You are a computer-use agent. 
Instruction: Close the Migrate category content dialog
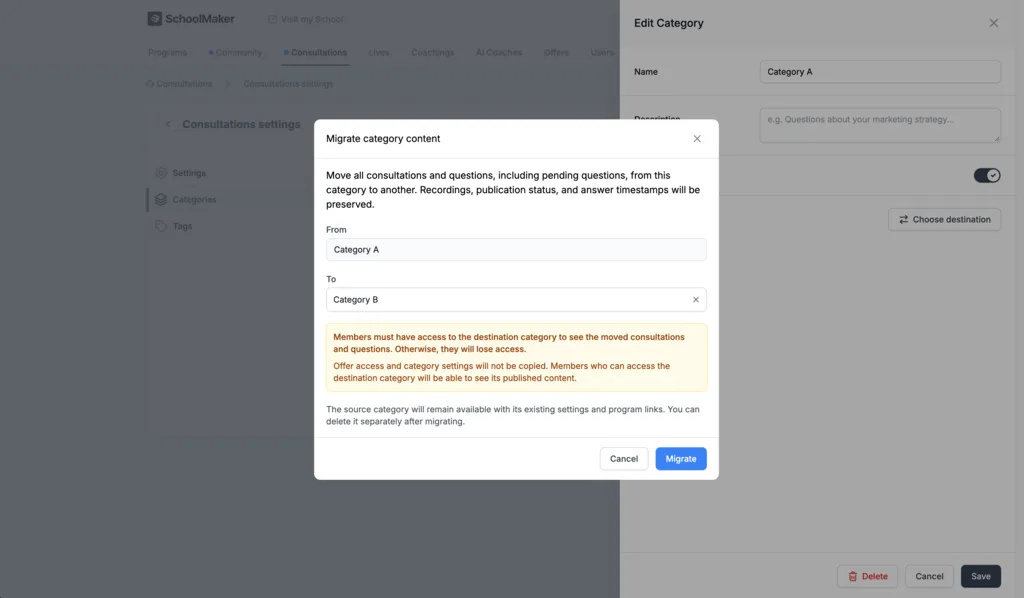point(697,138)
